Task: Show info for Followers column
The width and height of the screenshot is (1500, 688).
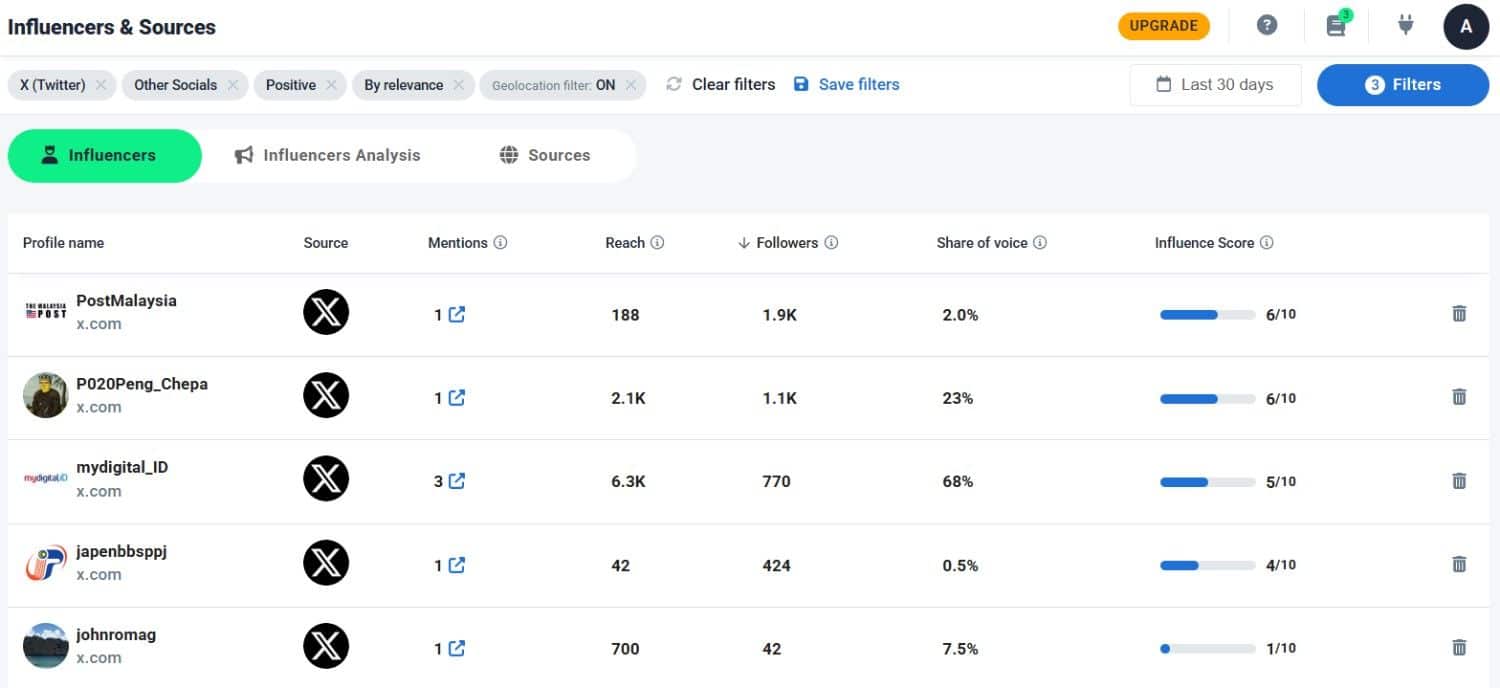Action: pyautogui.click(x=831, y=243)
